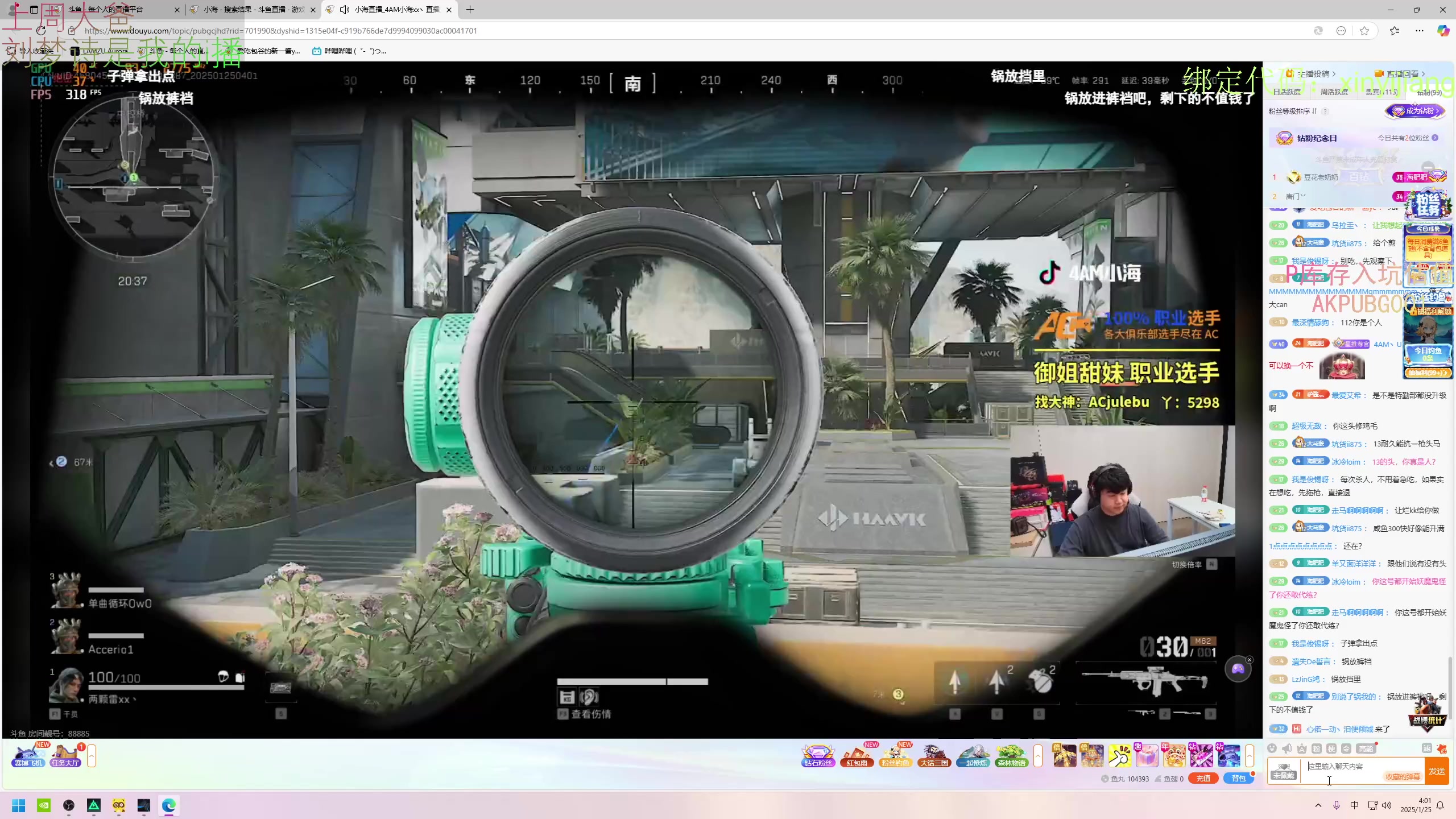Click the 成为钻粉 button
Image resolution: width=1456 pixels, height=819 pixels.
click(x=1415, y=111)
